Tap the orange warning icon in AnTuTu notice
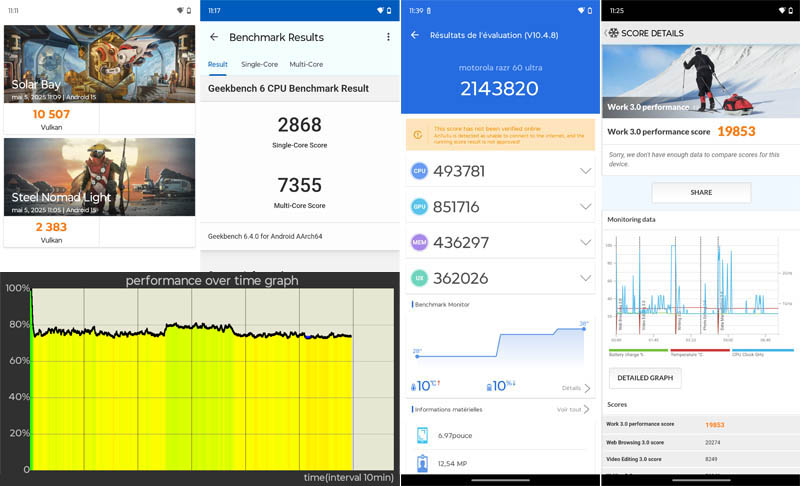800x486 pixels. 419,134
